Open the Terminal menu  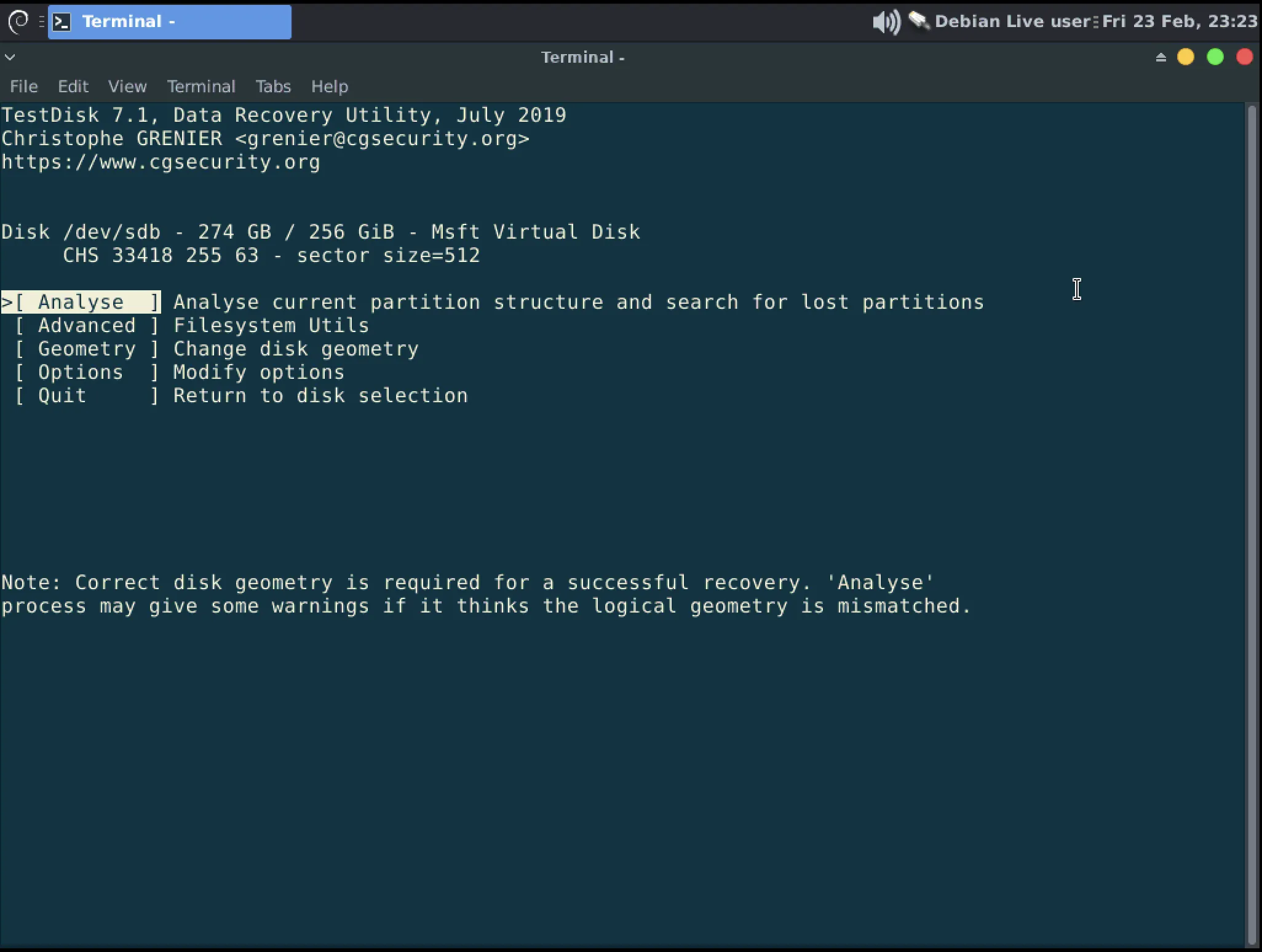(200, 86)
